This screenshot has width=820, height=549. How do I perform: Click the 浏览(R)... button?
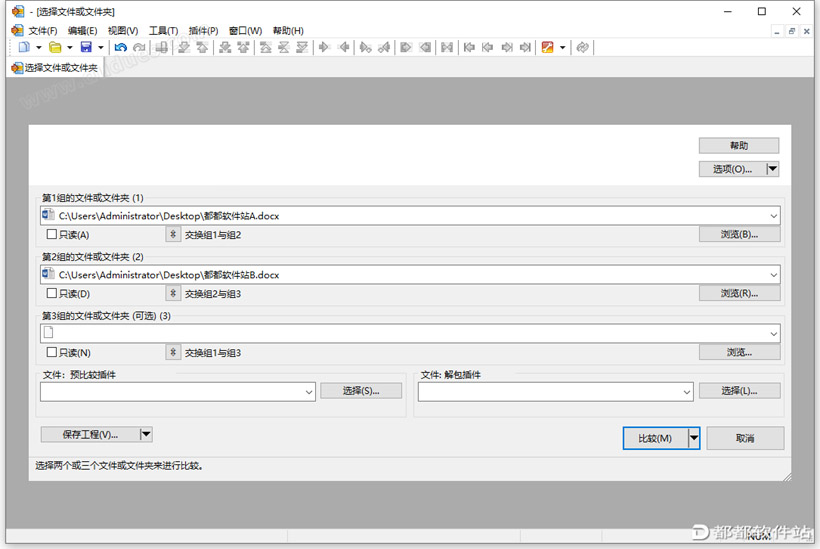tap(739, 293)
